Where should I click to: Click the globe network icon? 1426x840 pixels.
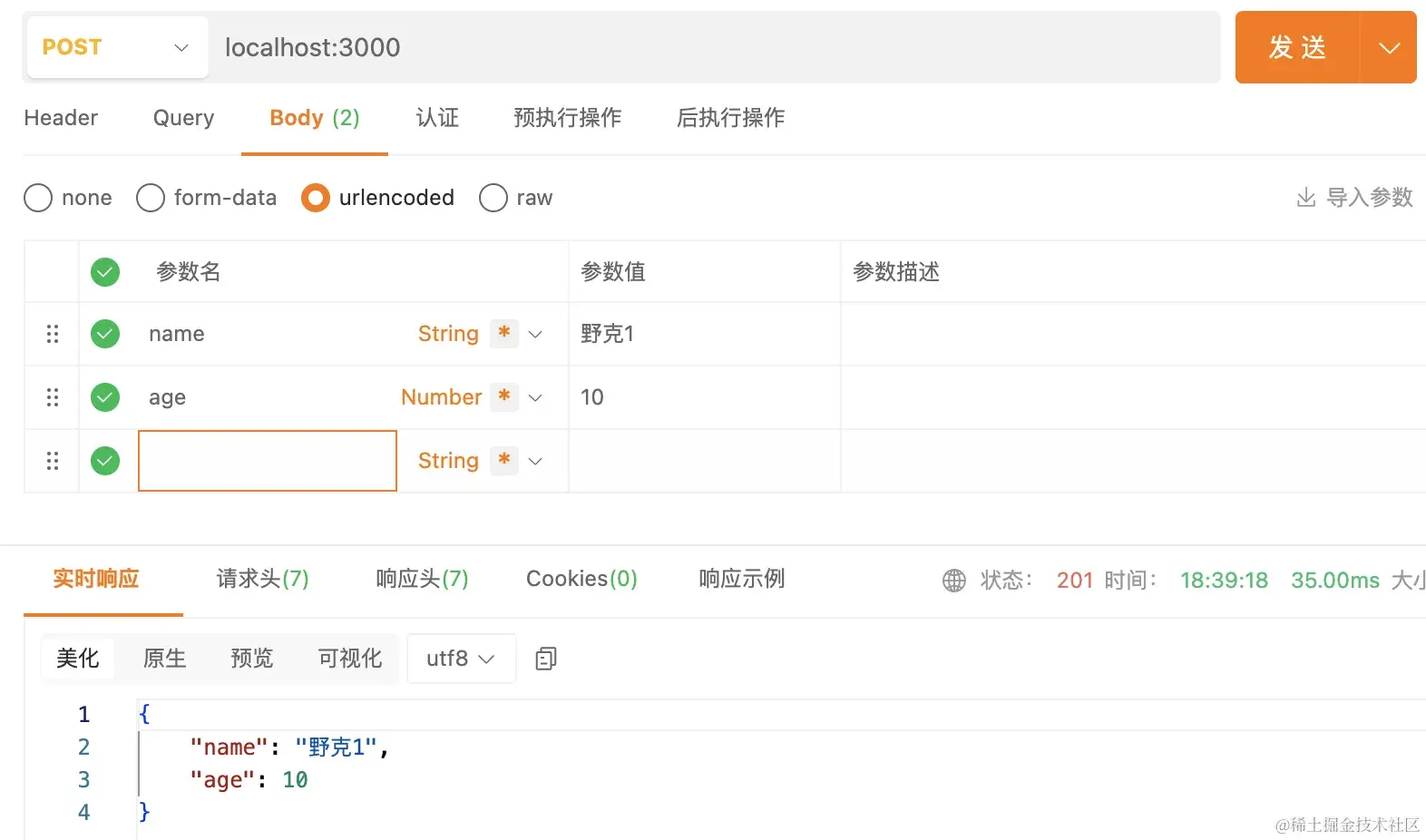point(954,581)
